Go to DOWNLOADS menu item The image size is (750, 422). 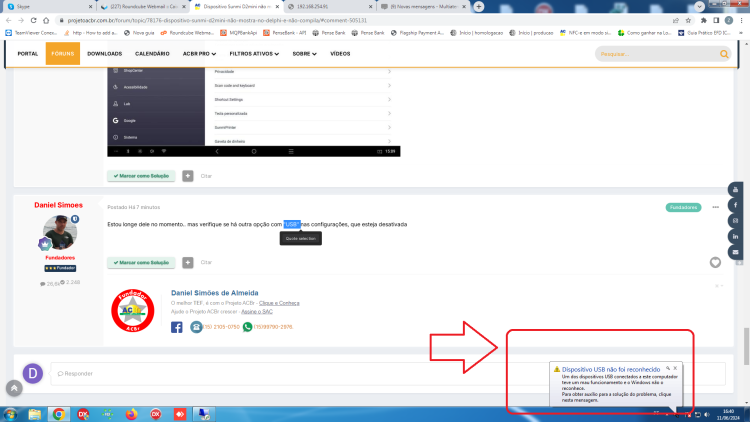[105, 54]
